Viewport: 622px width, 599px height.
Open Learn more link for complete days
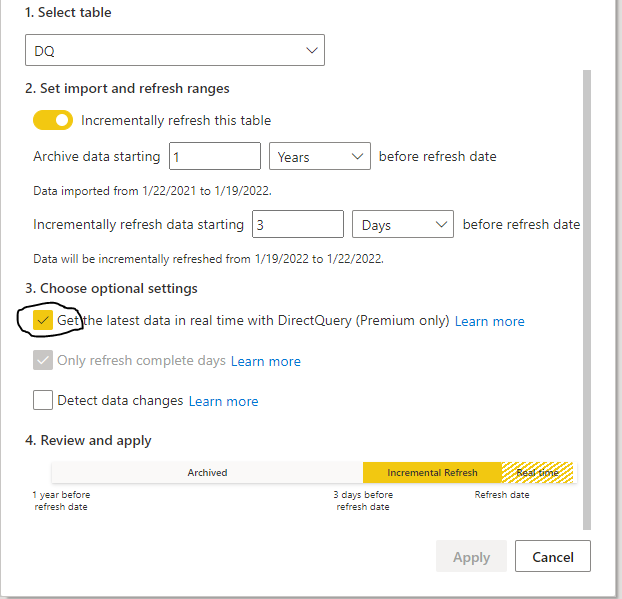265,361
